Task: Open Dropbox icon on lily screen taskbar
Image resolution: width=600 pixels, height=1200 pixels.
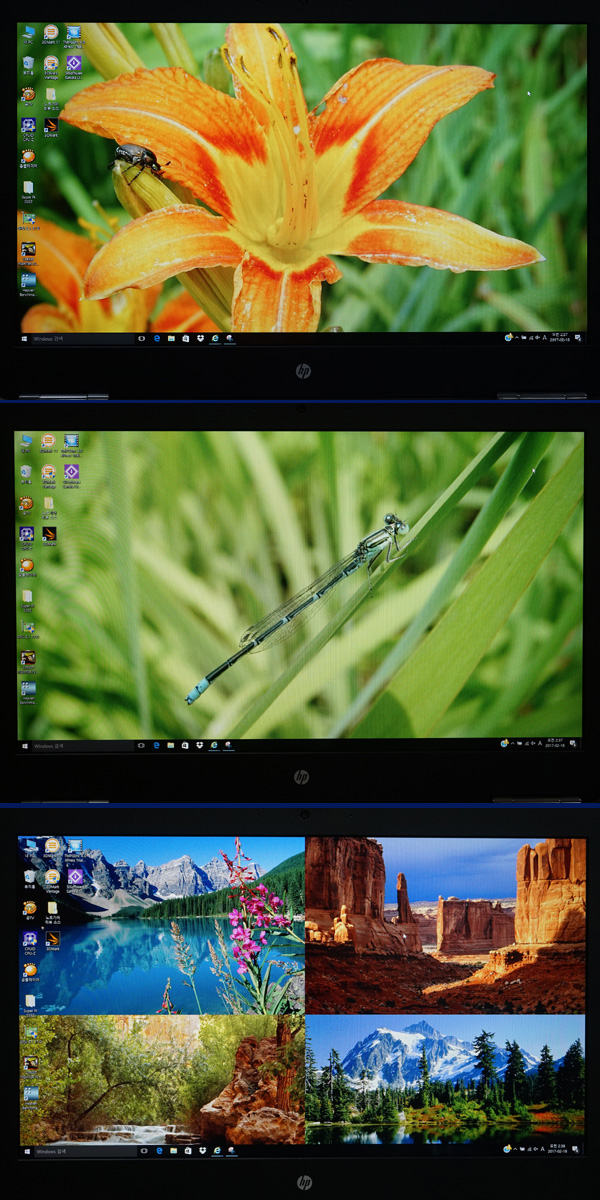Action: (x=200, y=339)
